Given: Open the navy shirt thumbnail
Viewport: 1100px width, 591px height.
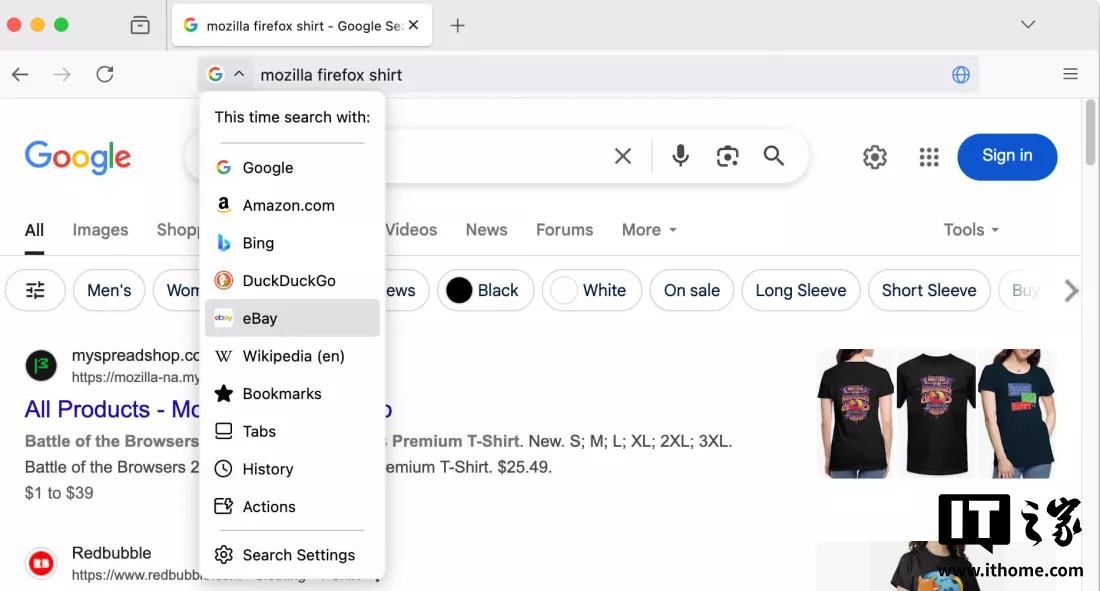Looking at the screenshot, I should pos(1017,413).
